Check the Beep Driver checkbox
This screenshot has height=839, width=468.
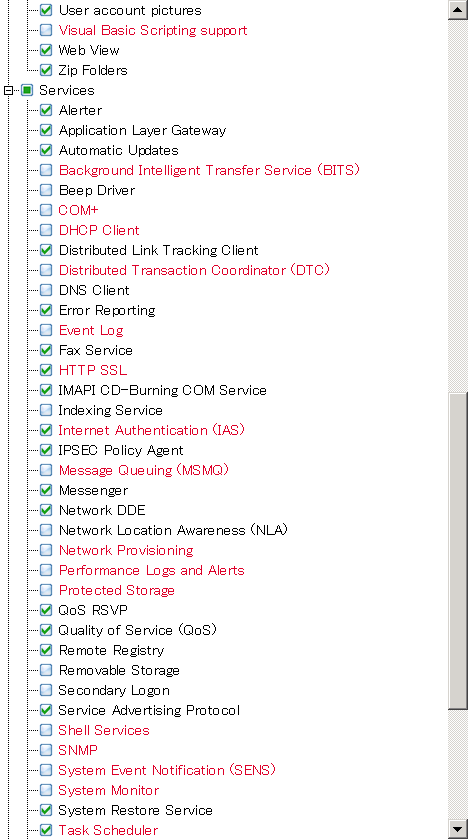pyautogui.click(x=47, y=190)
